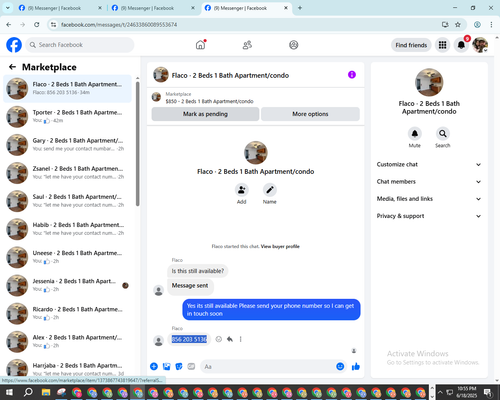
Task: Open the notifications bell
Action: (x=461, y=45)
